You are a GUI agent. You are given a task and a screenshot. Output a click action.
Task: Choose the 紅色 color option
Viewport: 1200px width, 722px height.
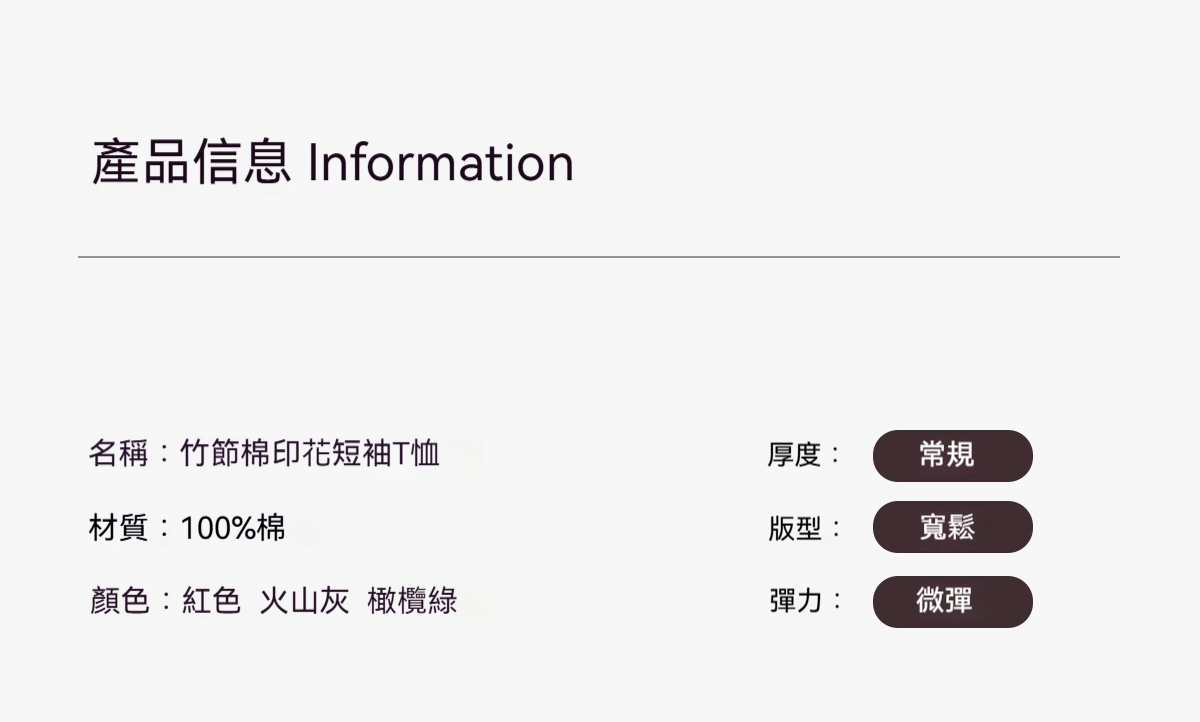211,601
